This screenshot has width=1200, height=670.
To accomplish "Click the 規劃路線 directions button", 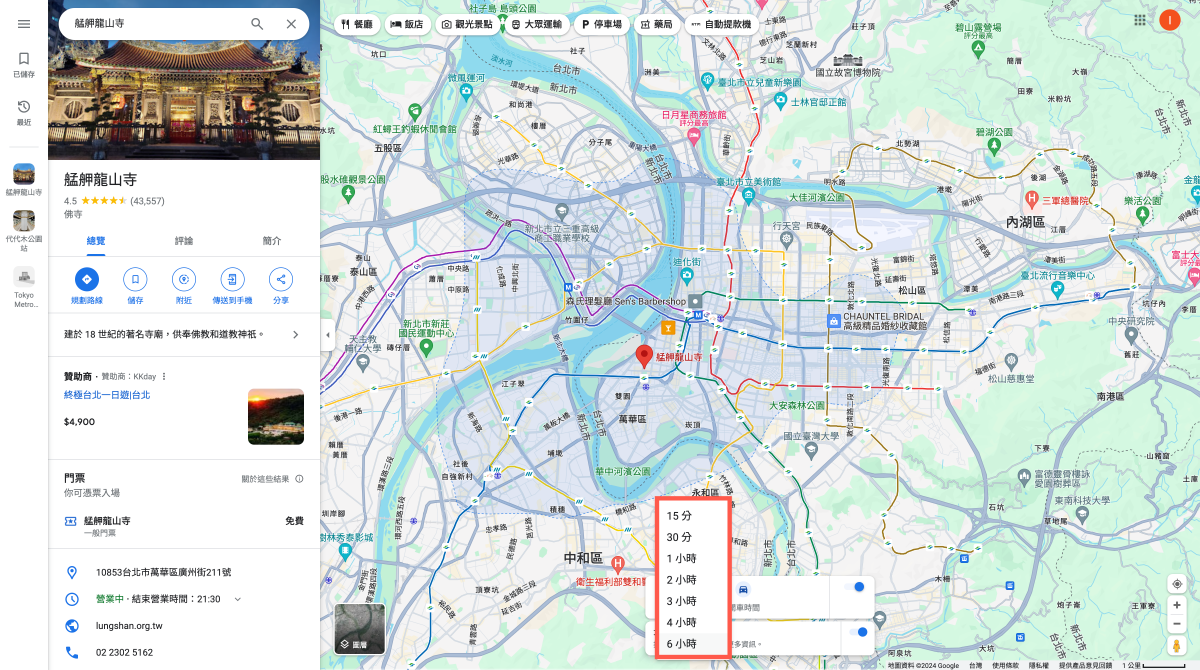I will (x=87, y=287).
